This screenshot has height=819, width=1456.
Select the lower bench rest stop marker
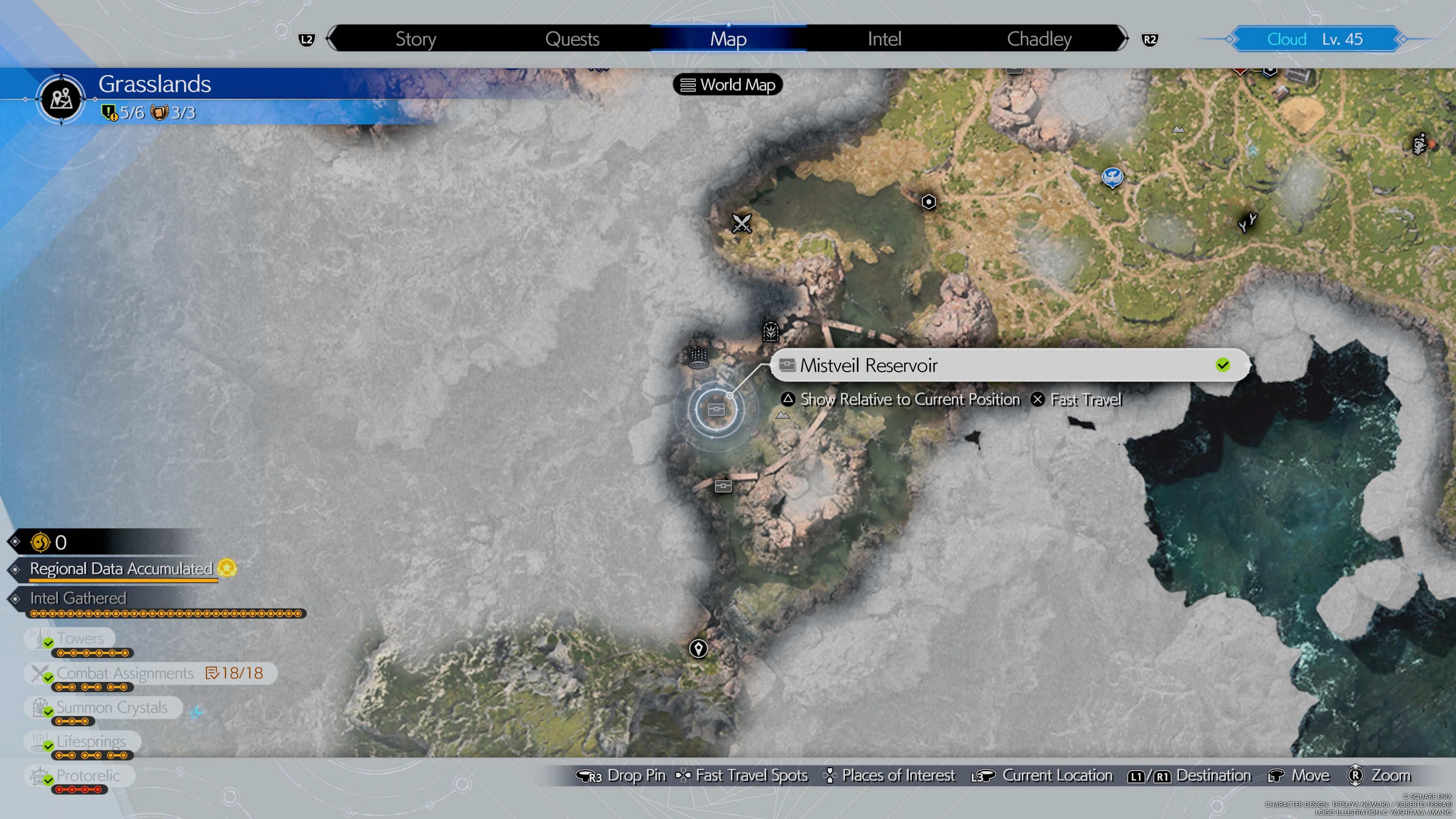[x=723, y=486]
